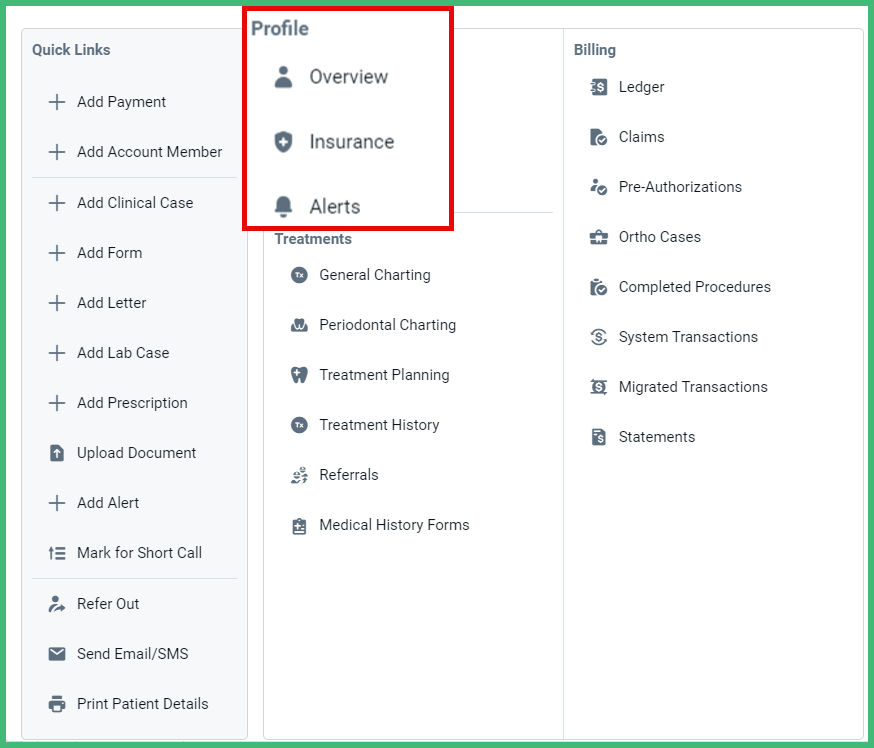Image resolution: width=874 pixels, height=748 pixels.
Task: Click the Referrals icon
Action: [x=299, y=474]
